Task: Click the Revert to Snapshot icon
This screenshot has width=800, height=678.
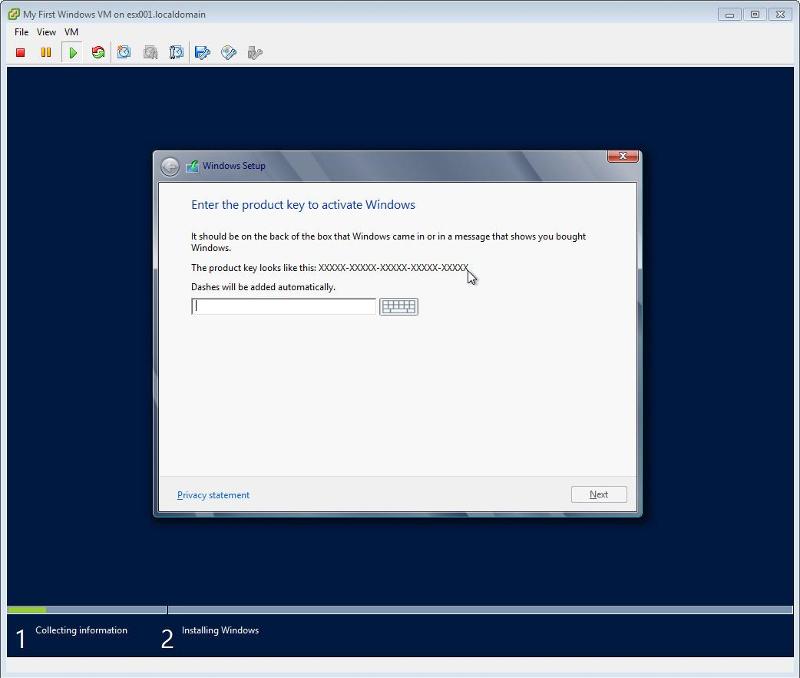Action: (x=151, y=53)
